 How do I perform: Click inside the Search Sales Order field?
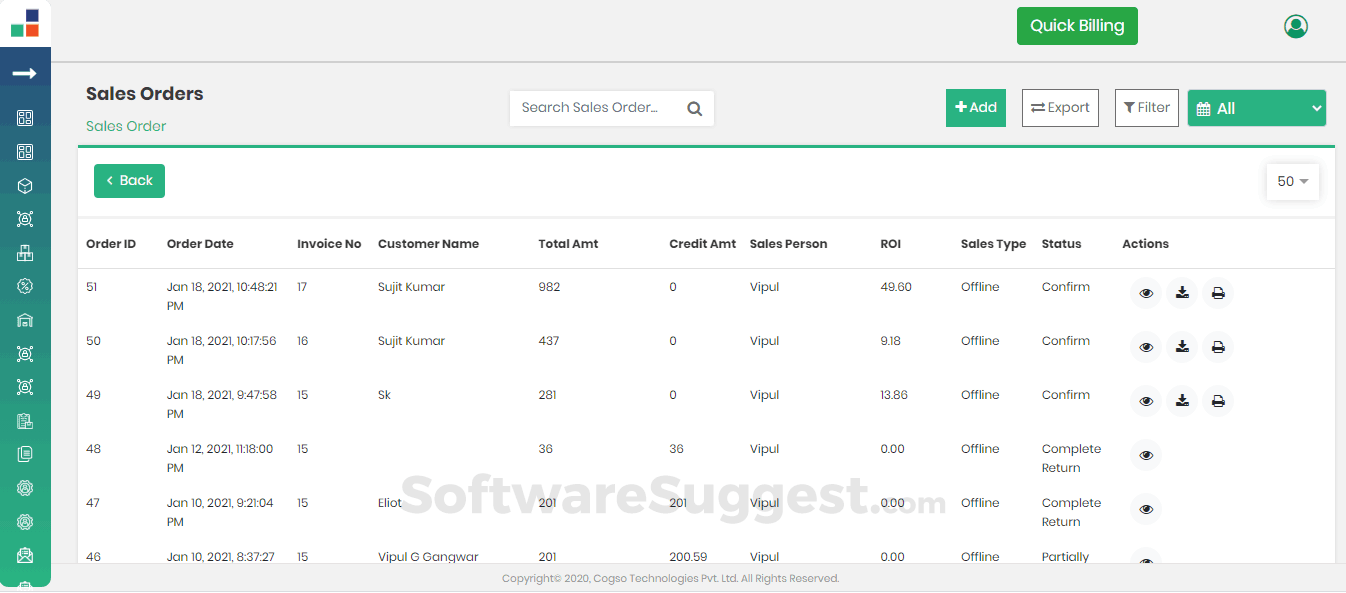click(x=590, y=107)
